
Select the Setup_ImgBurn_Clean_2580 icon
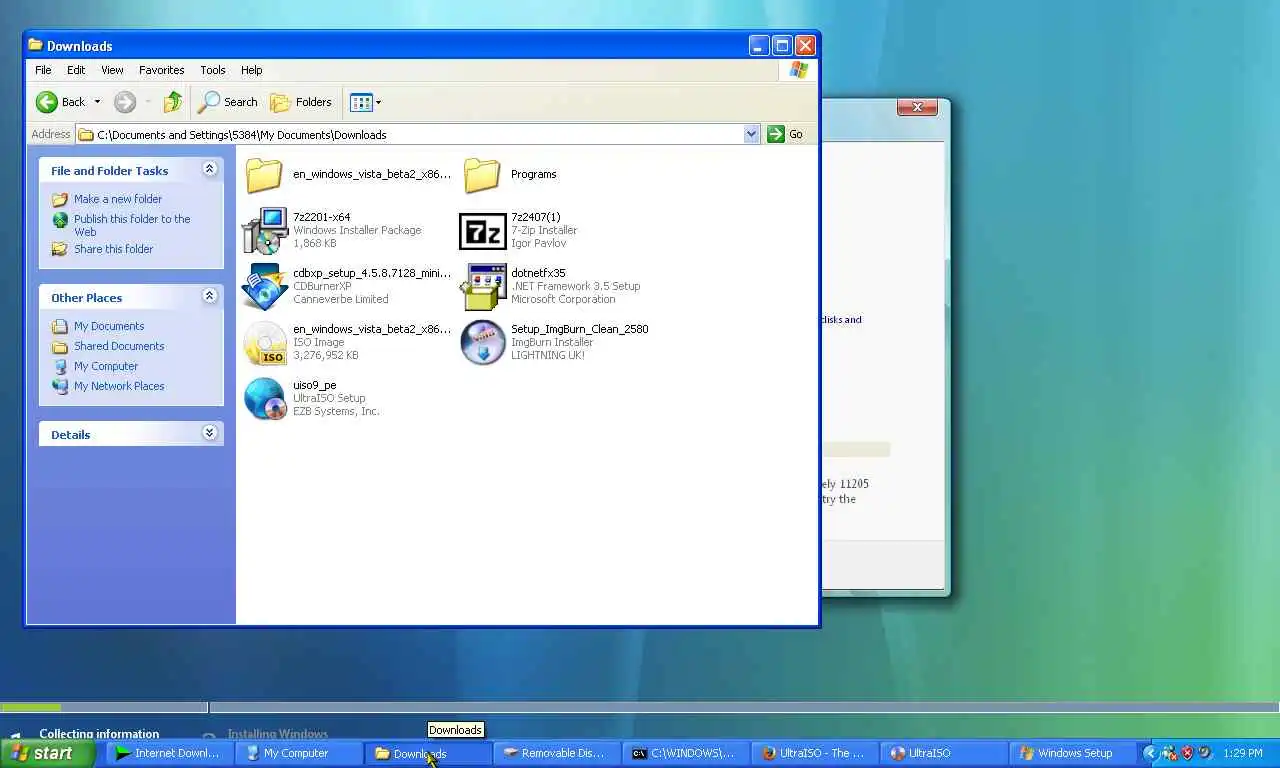pos(482,343)
